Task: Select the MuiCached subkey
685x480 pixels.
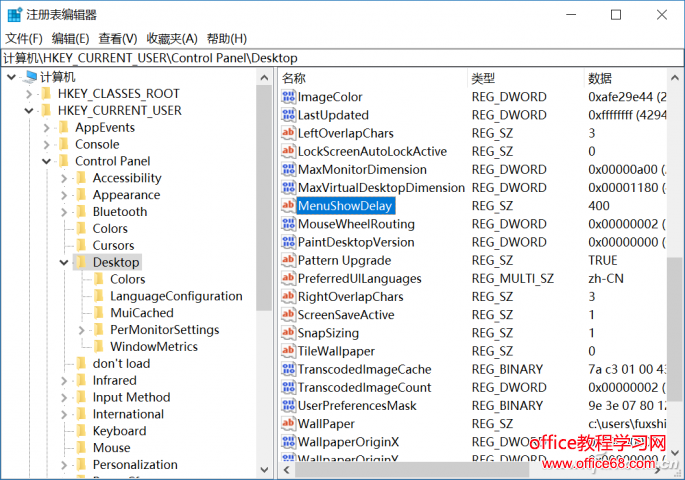Action: coord(142,313)
